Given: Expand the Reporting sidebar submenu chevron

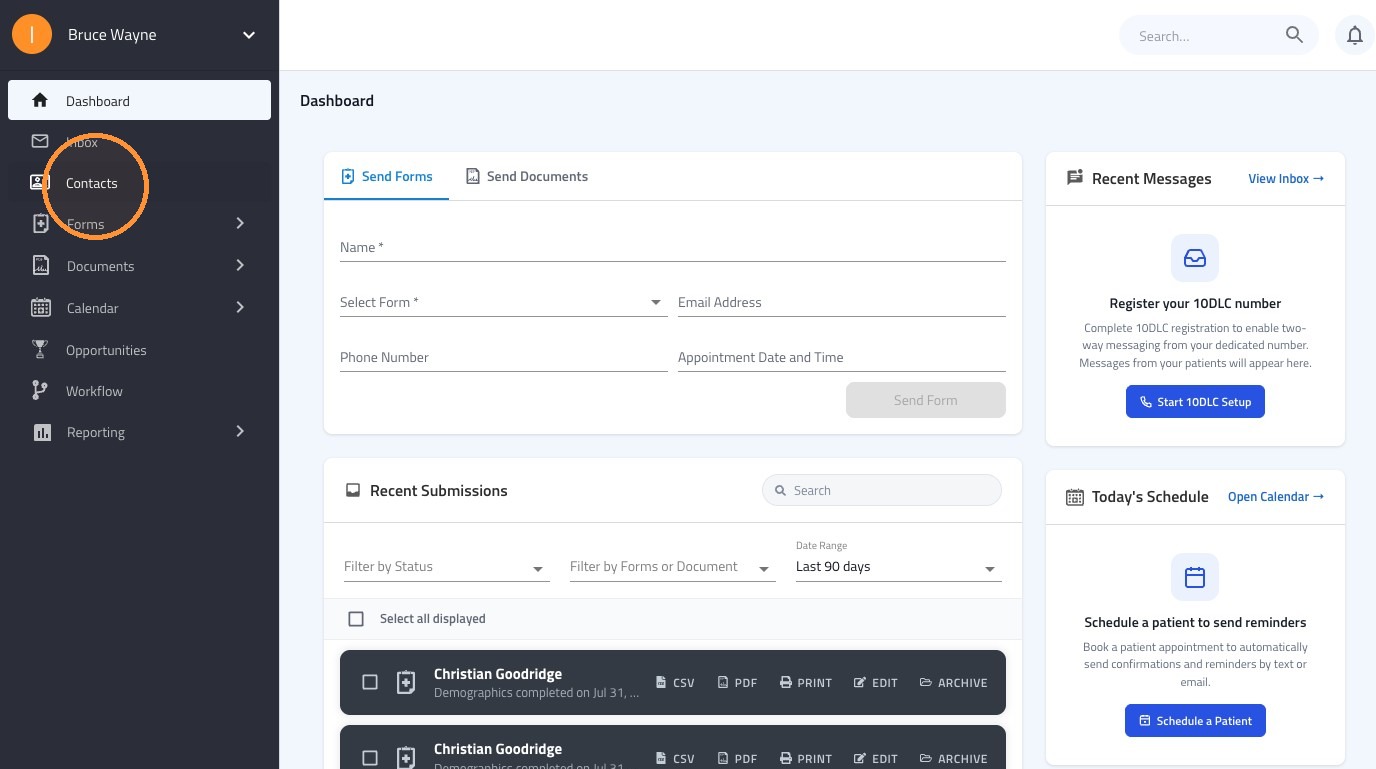Looking at the screenshot, I should click(240, 431).
